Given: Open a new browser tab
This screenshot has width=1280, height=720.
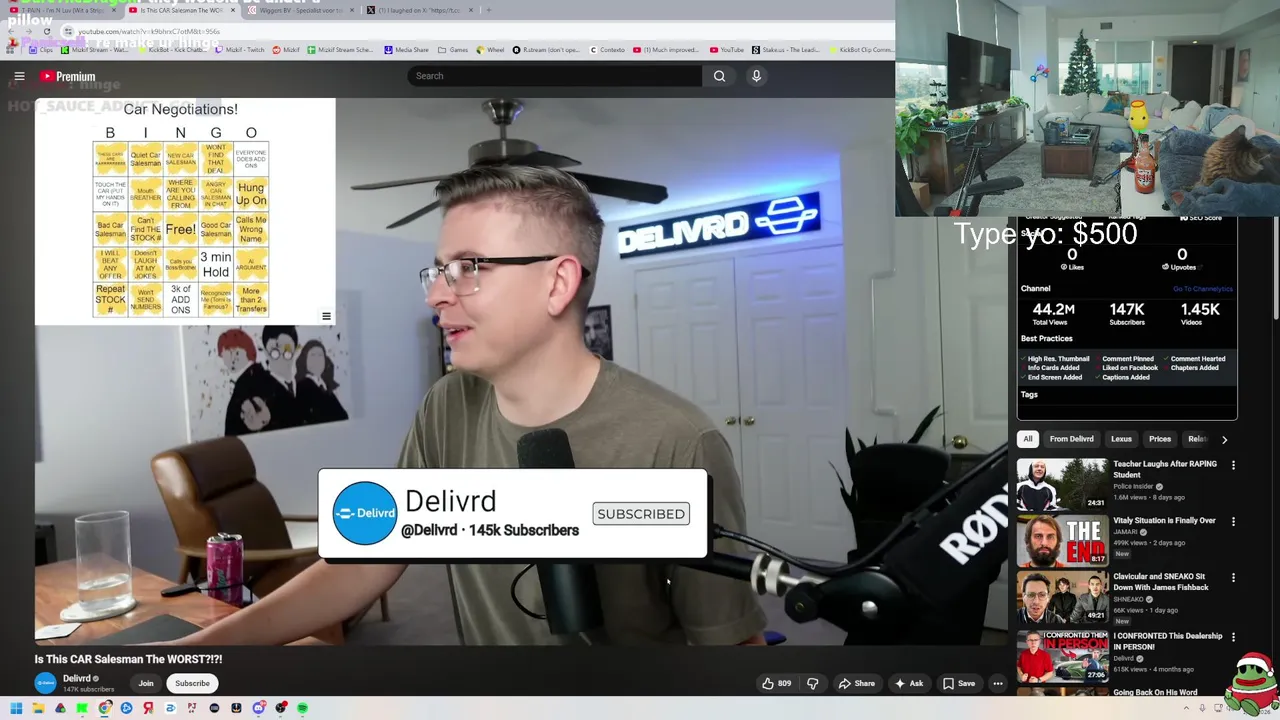Looking at the screenshot, I should 488,10.
